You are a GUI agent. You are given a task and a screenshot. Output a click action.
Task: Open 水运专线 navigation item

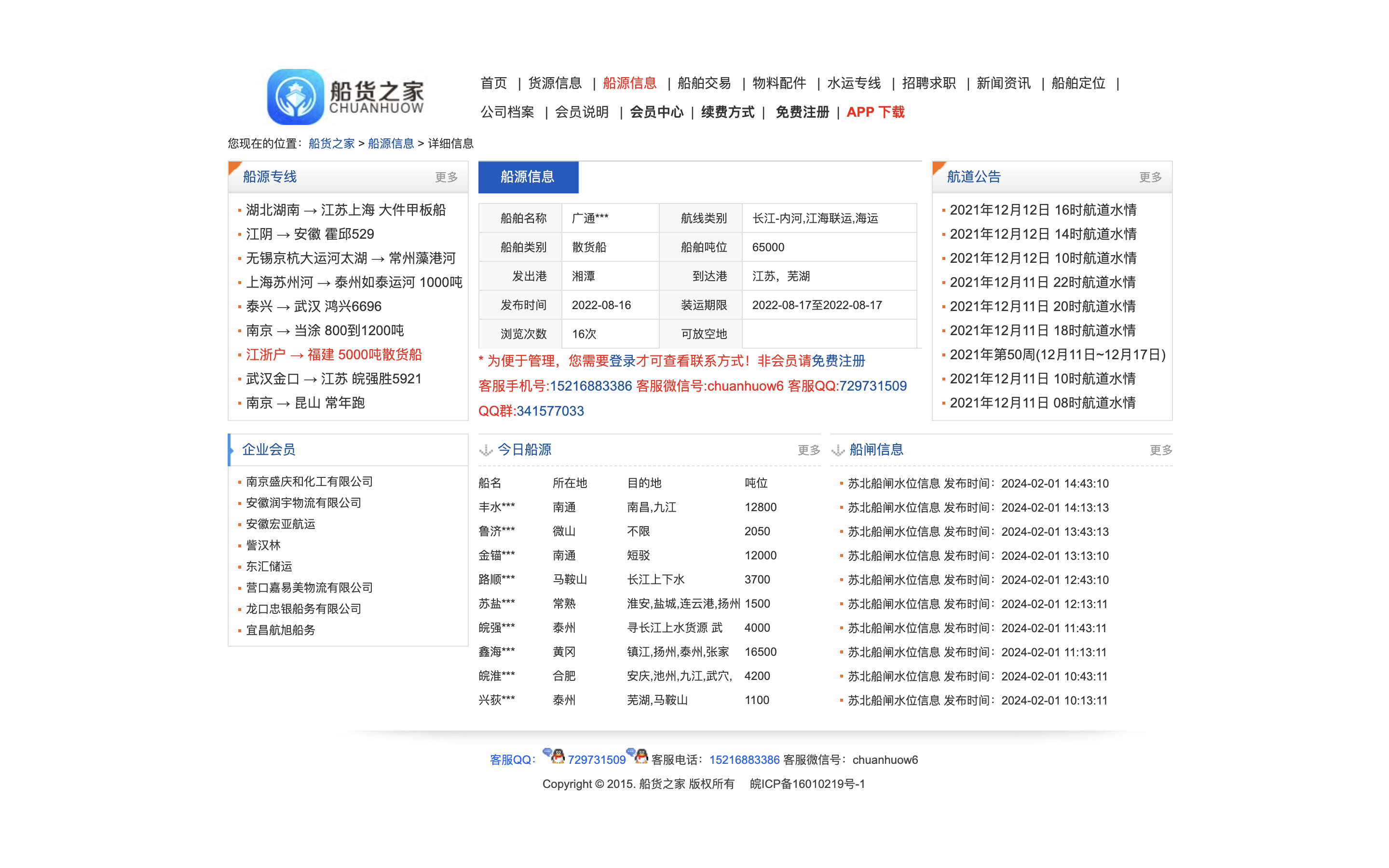point(854,84)
